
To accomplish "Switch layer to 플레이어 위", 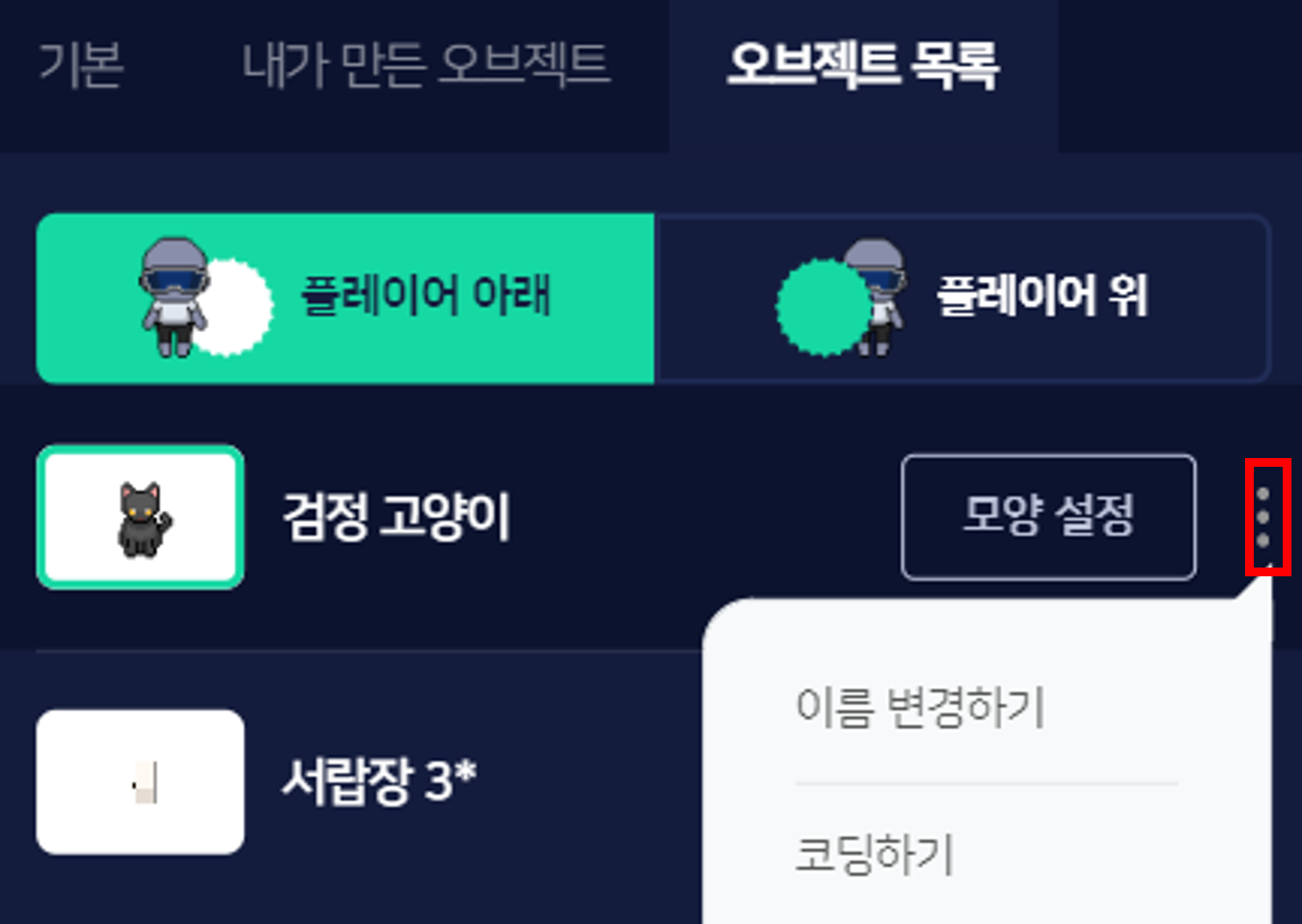I will [x=962, y=298].
